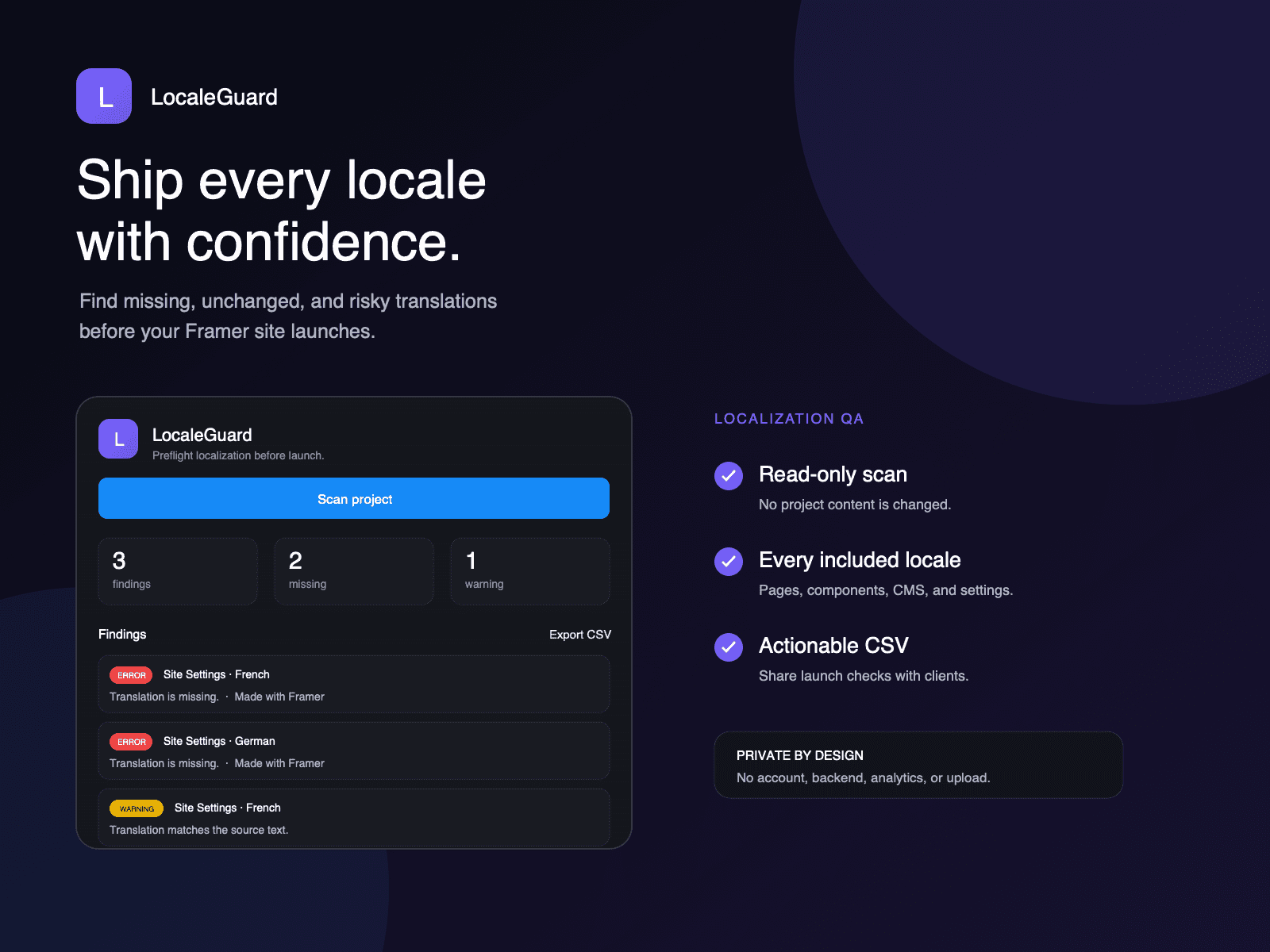Click the Read-only scan heading
This screenshot has width=1270, height=952.
click(x=833, y=474)
